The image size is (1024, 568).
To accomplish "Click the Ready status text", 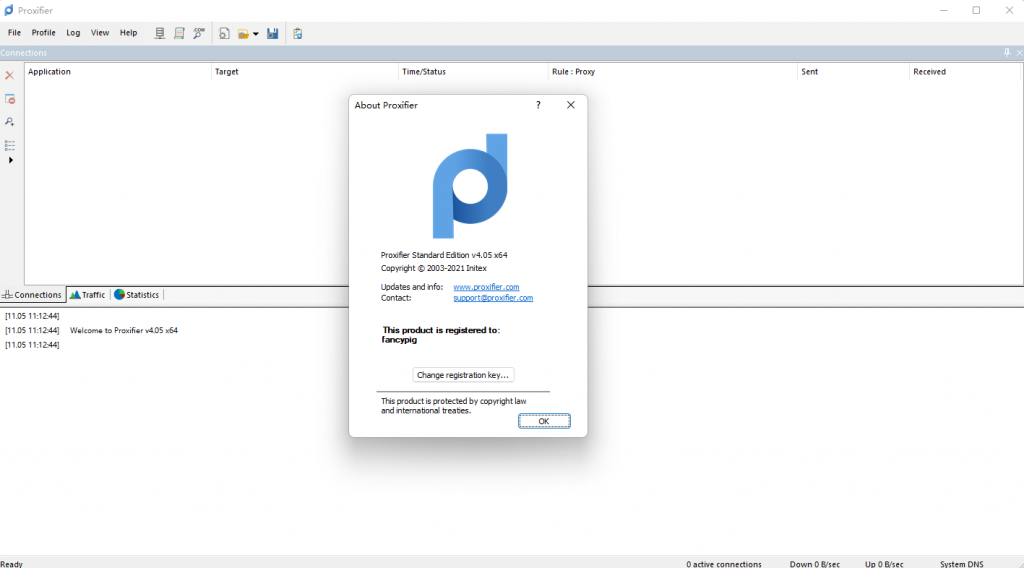I will tap(12, 564).
